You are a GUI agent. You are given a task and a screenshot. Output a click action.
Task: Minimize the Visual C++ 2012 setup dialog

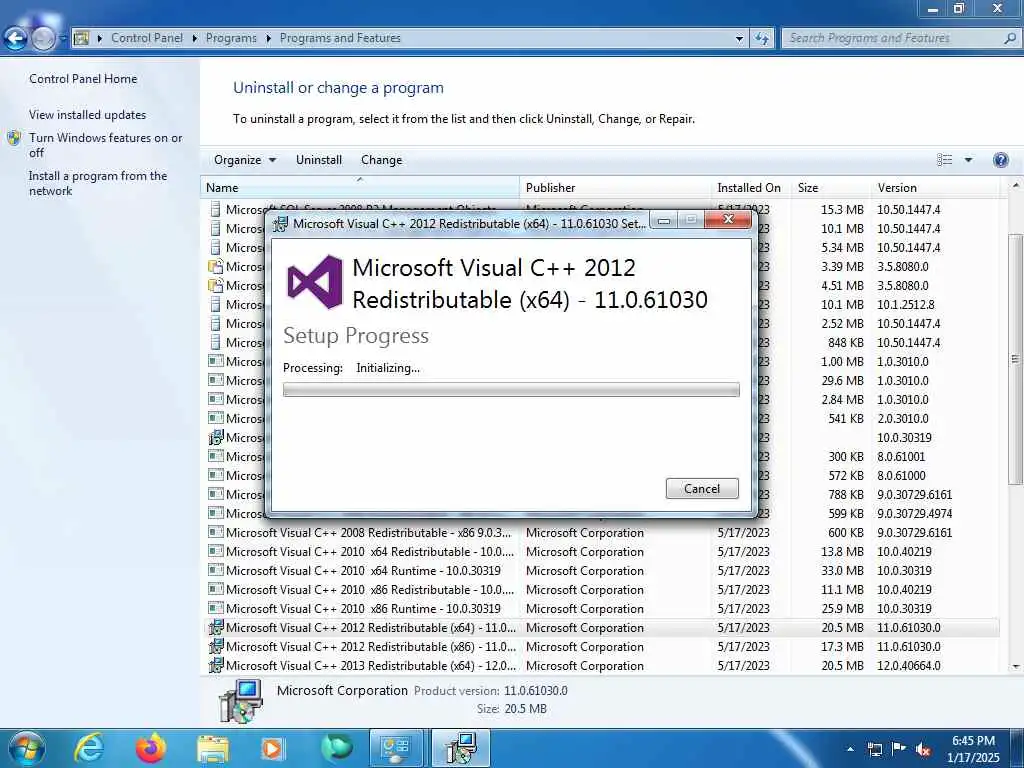coord(664,220)
